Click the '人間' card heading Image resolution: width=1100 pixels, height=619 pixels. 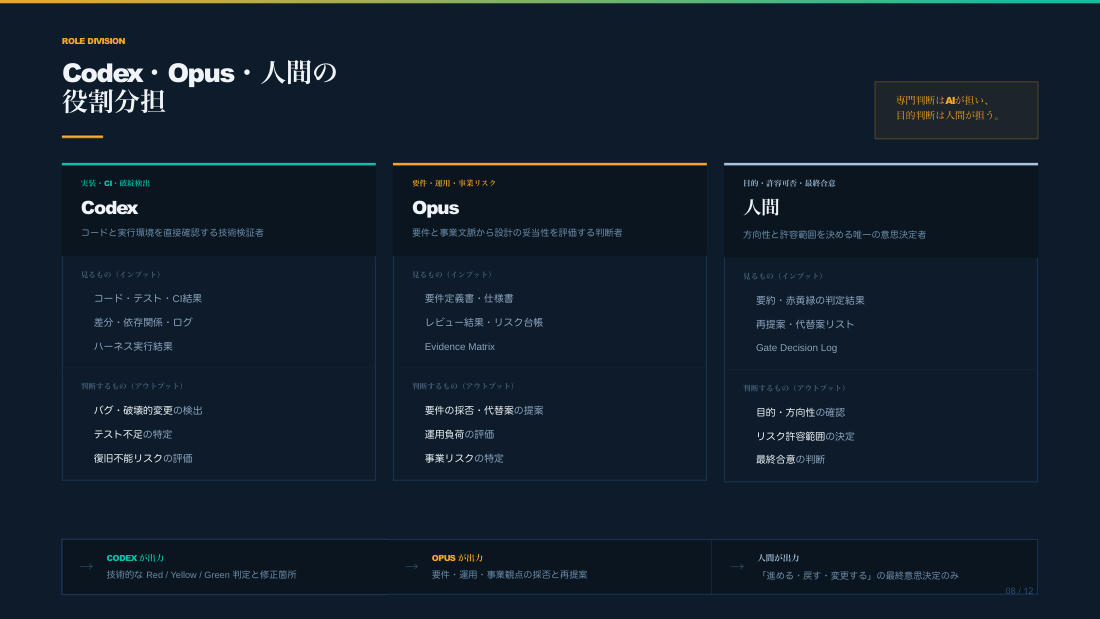[761, 208]
